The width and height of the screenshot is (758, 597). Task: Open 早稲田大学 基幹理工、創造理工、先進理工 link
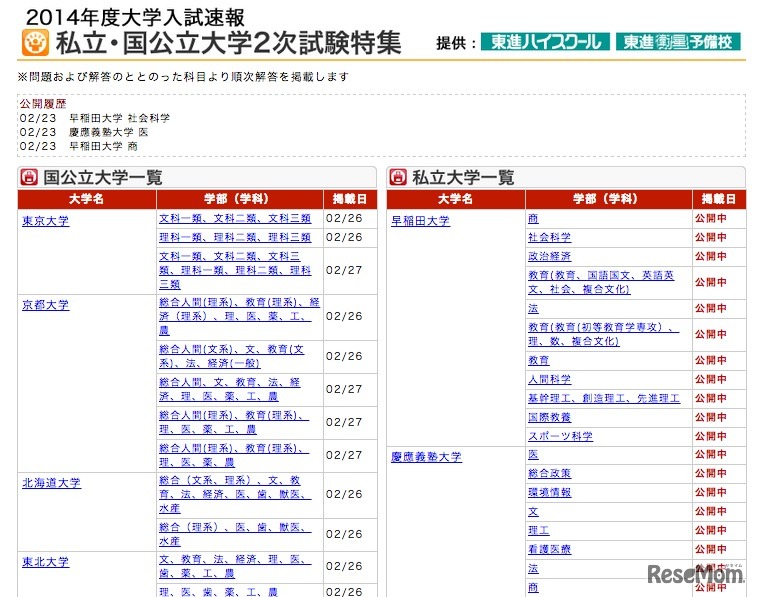(604, 398)
